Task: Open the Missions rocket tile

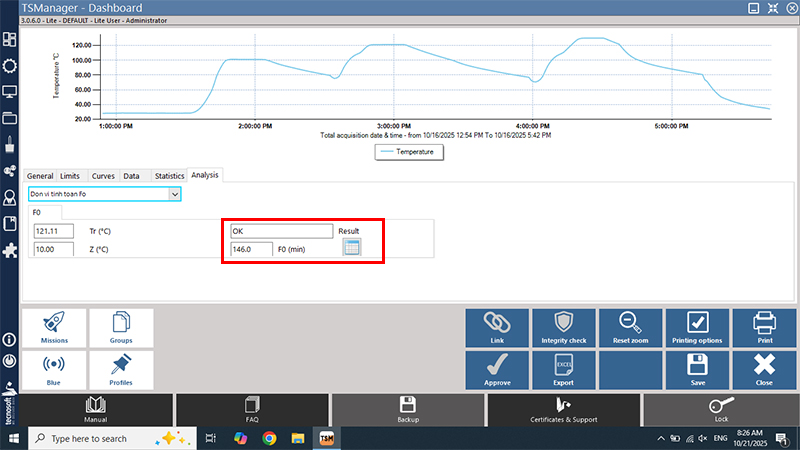Action: 55,327
